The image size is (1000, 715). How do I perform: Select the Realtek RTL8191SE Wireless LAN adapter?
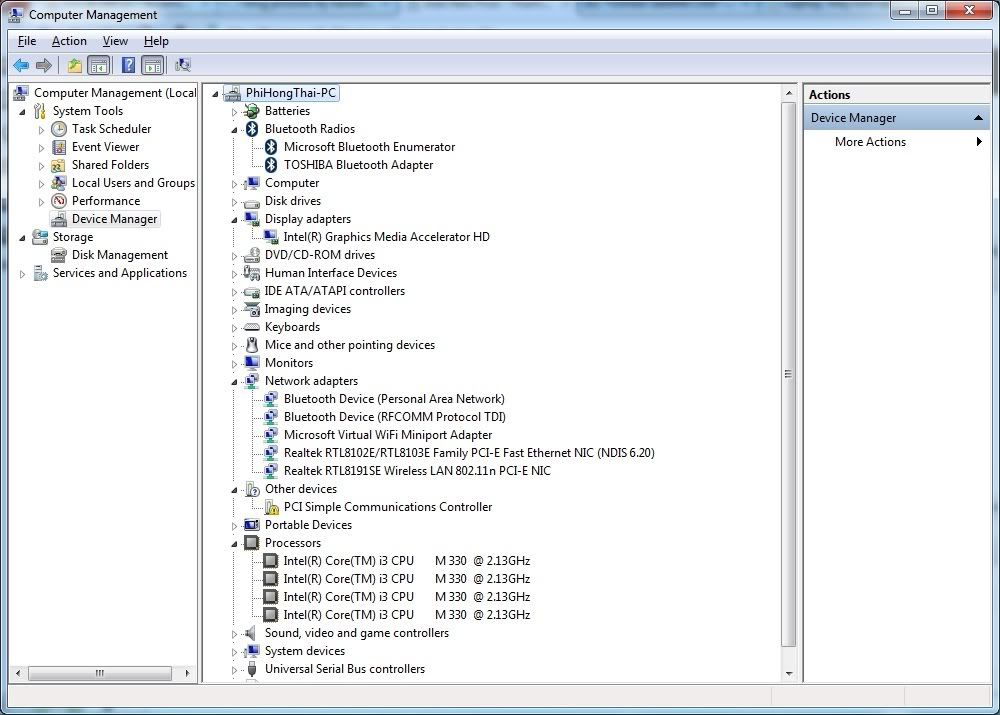(x=416, y=471)
